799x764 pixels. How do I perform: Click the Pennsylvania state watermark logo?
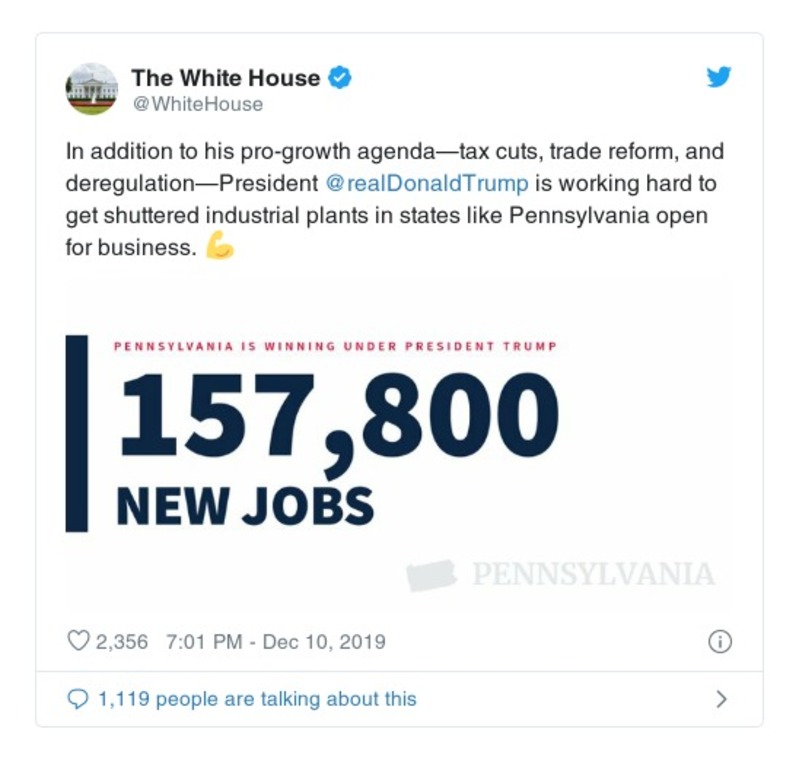[432, 574]
